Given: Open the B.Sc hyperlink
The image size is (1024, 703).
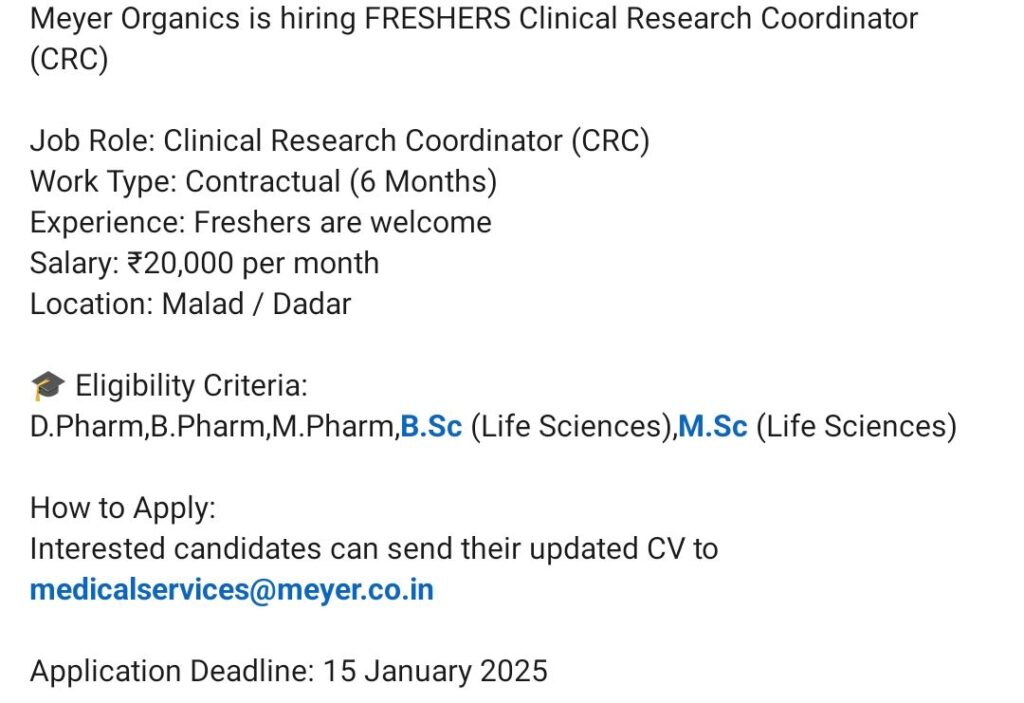Looking at the screenshot, I should 431,427.
